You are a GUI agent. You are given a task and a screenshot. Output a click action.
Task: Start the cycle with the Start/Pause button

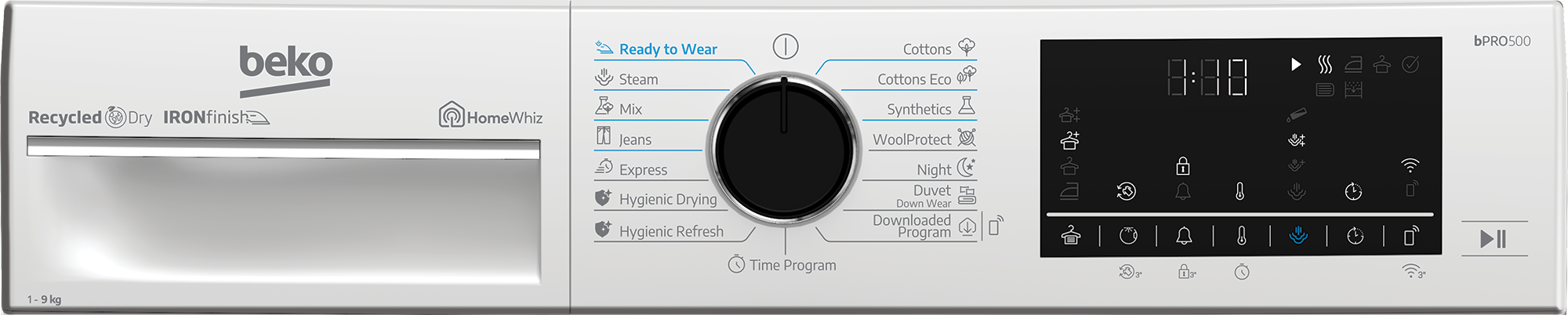coord(1494,238)
